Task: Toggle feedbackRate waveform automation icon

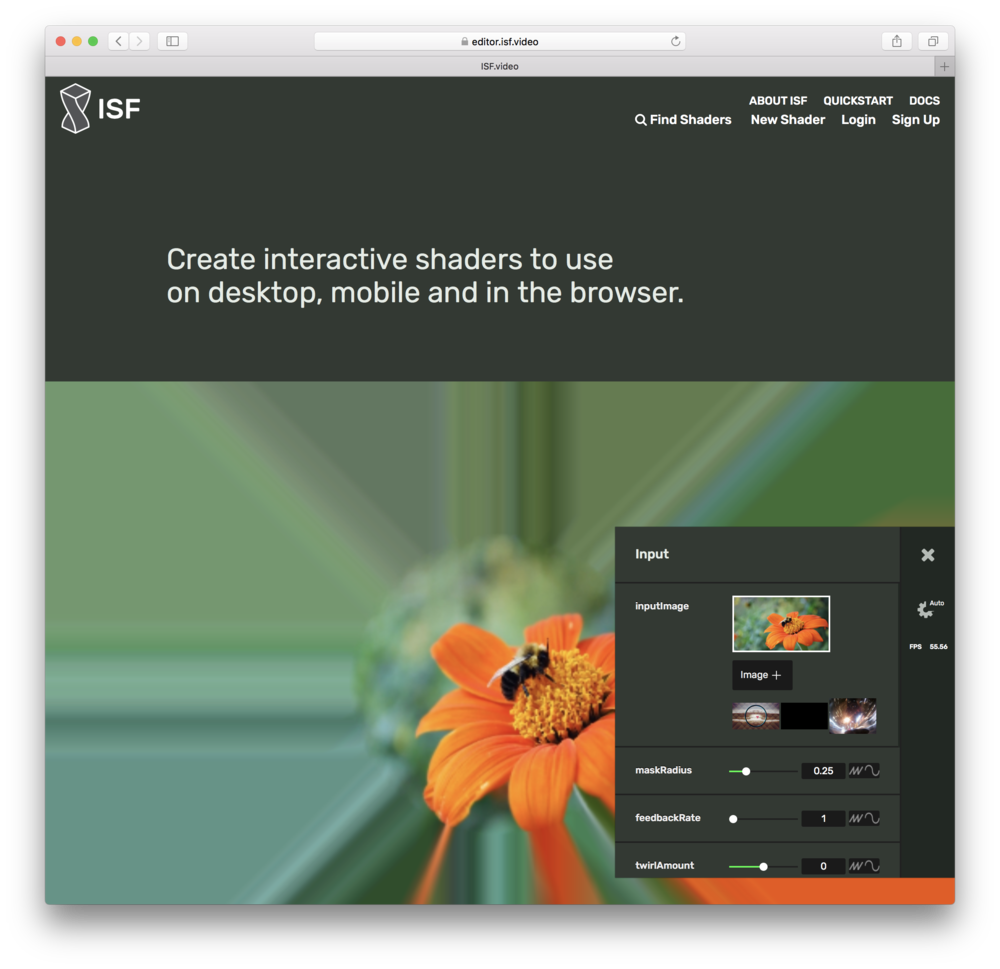Action: click(x=864, y=818)
